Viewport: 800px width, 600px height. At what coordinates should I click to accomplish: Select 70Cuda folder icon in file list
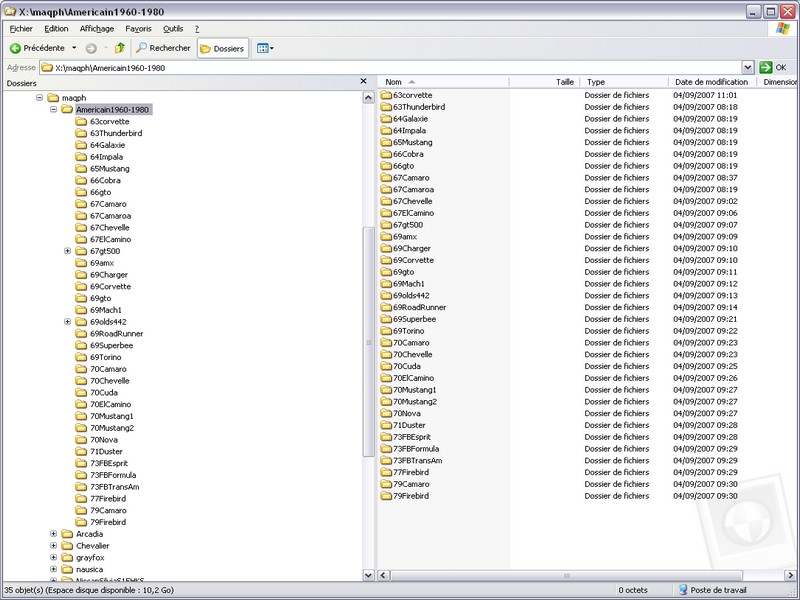[x=386, y=366]
